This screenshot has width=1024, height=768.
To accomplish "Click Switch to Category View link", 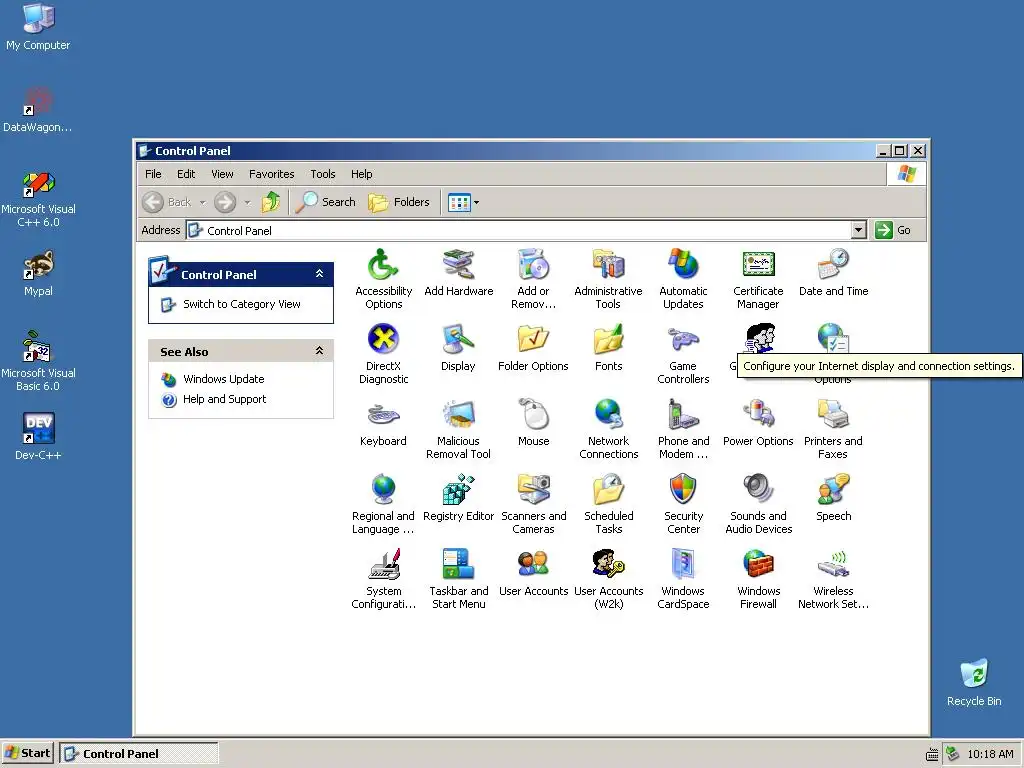I will (x=242, y=304).
